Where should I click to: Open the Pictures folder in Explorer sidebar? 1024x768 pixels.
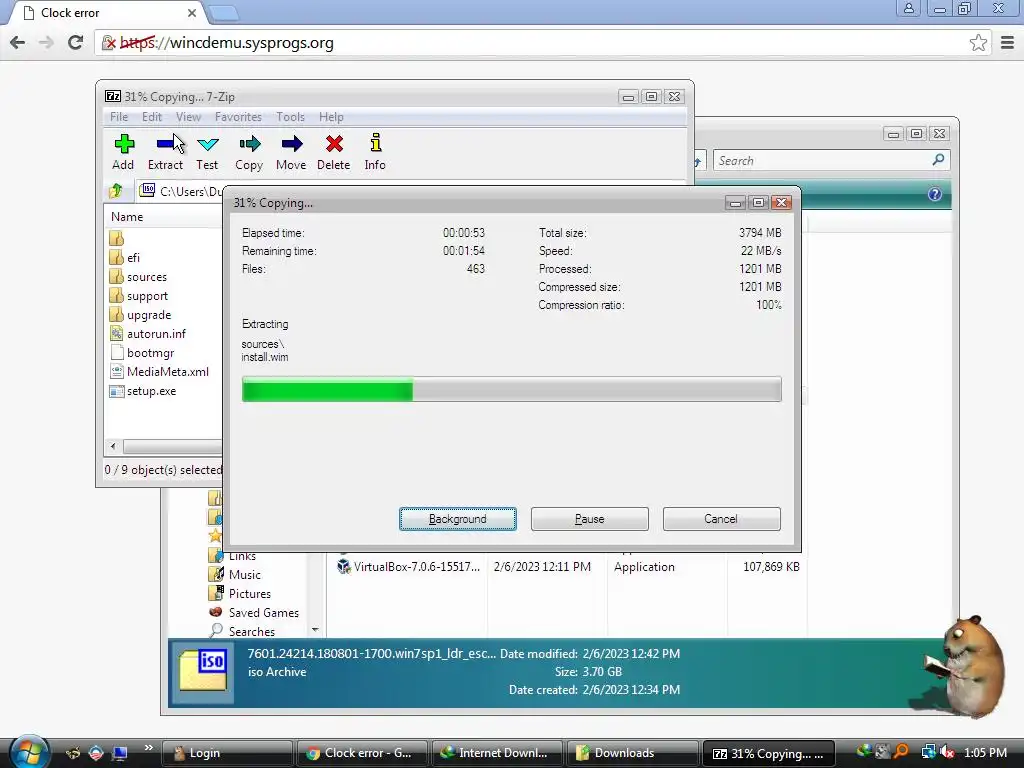240,594
